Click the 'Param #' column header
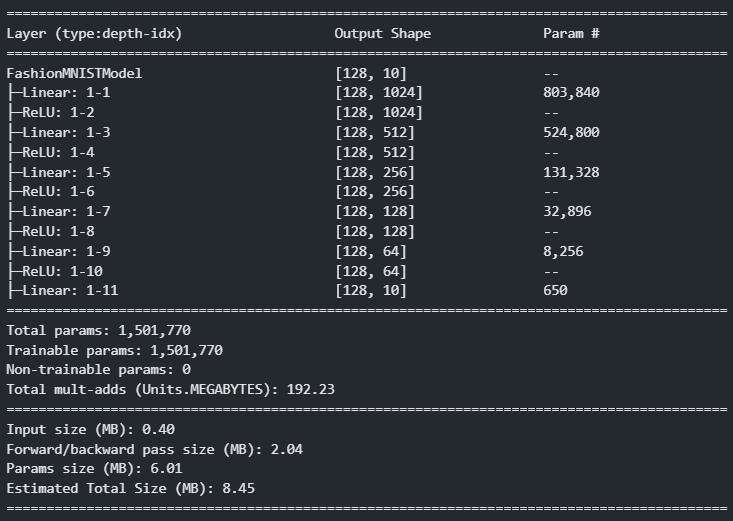 [x=571, y=33]
